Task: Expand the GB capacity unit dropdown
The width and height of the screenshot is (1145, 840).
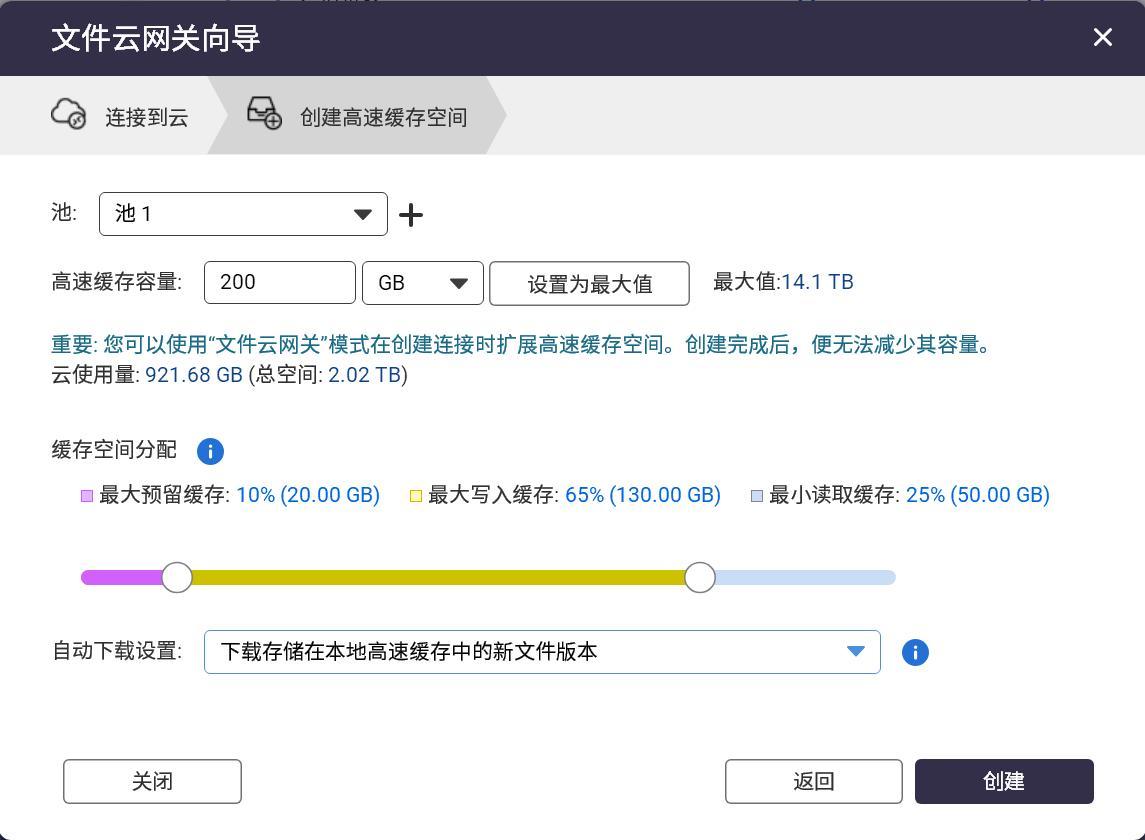Action: (423, 283)
